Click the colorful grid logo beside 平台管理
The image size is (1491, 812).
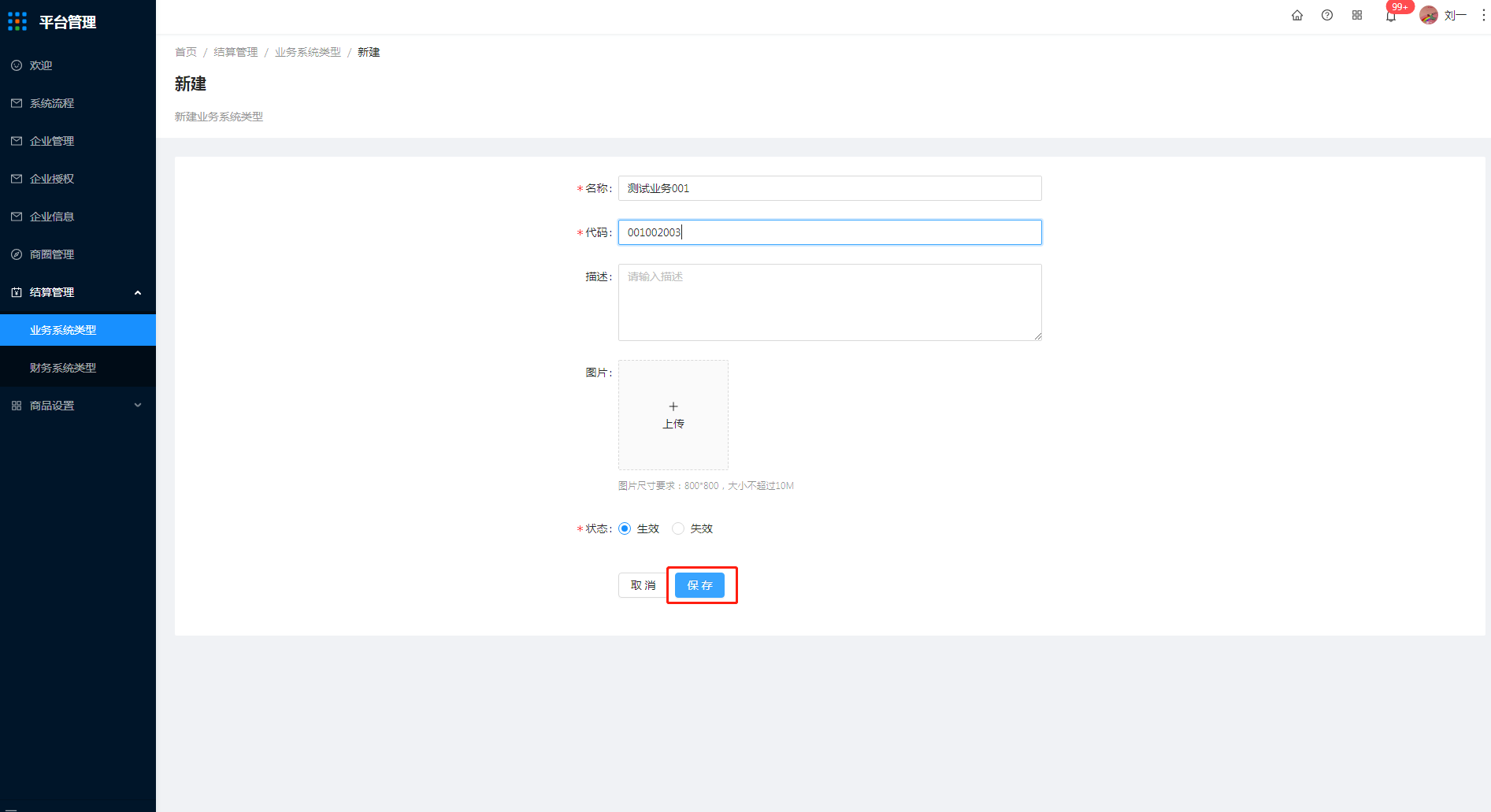[17, 21]
